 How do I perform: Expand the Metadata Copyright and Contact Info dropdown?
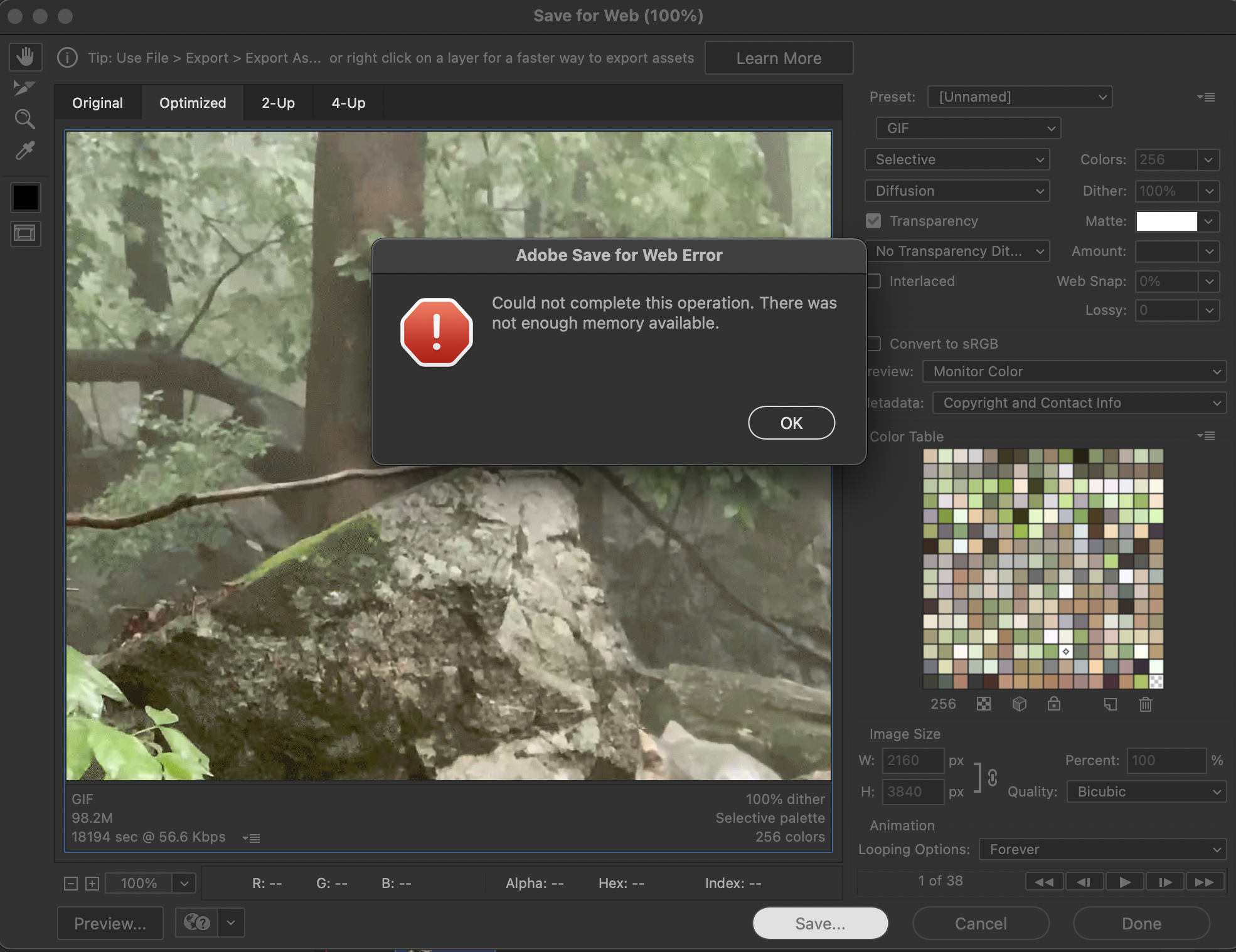coord(1079,403)
